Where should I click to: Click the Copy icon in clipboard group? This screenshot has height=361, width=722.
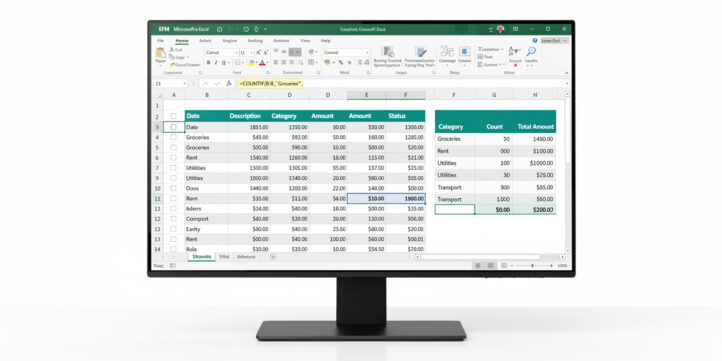[171, 57]
